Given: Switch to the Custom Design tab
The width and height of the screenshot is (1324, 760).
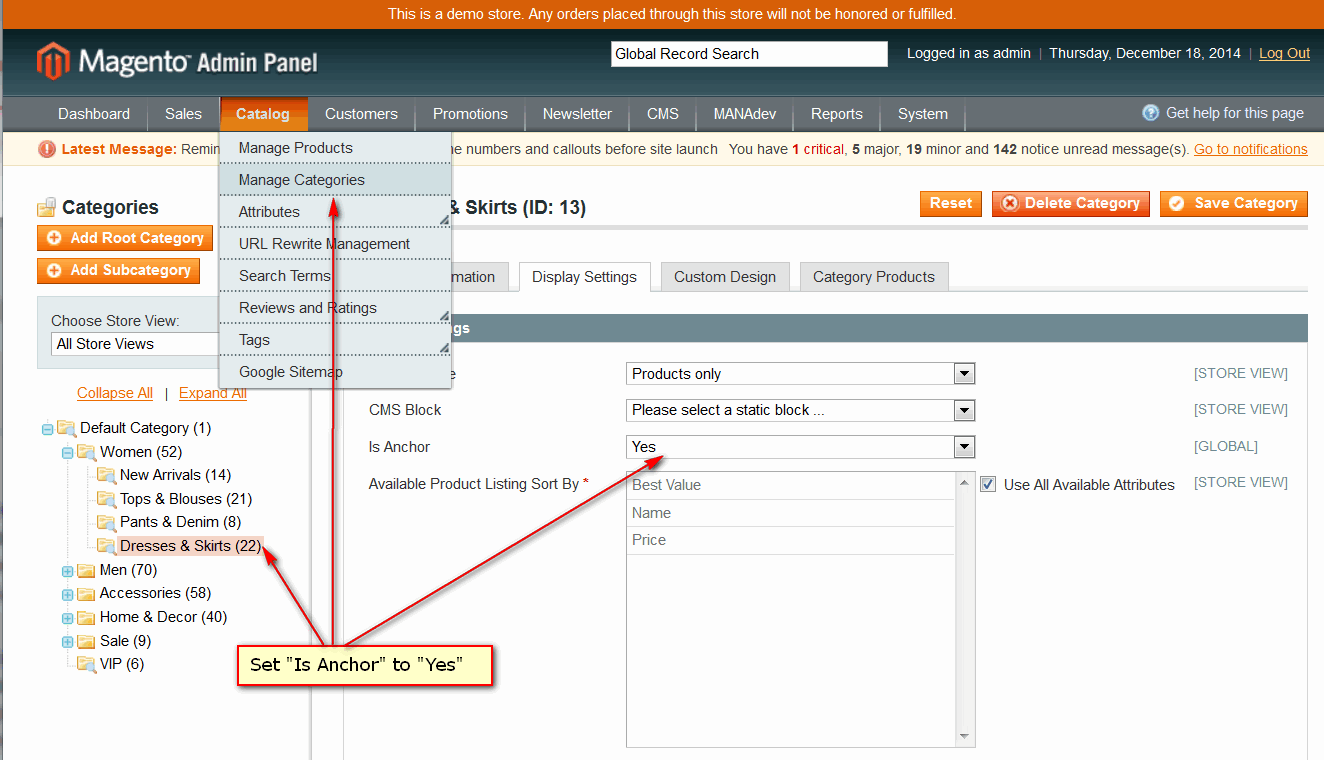Looking at the screenshot, I should point(725,277).
